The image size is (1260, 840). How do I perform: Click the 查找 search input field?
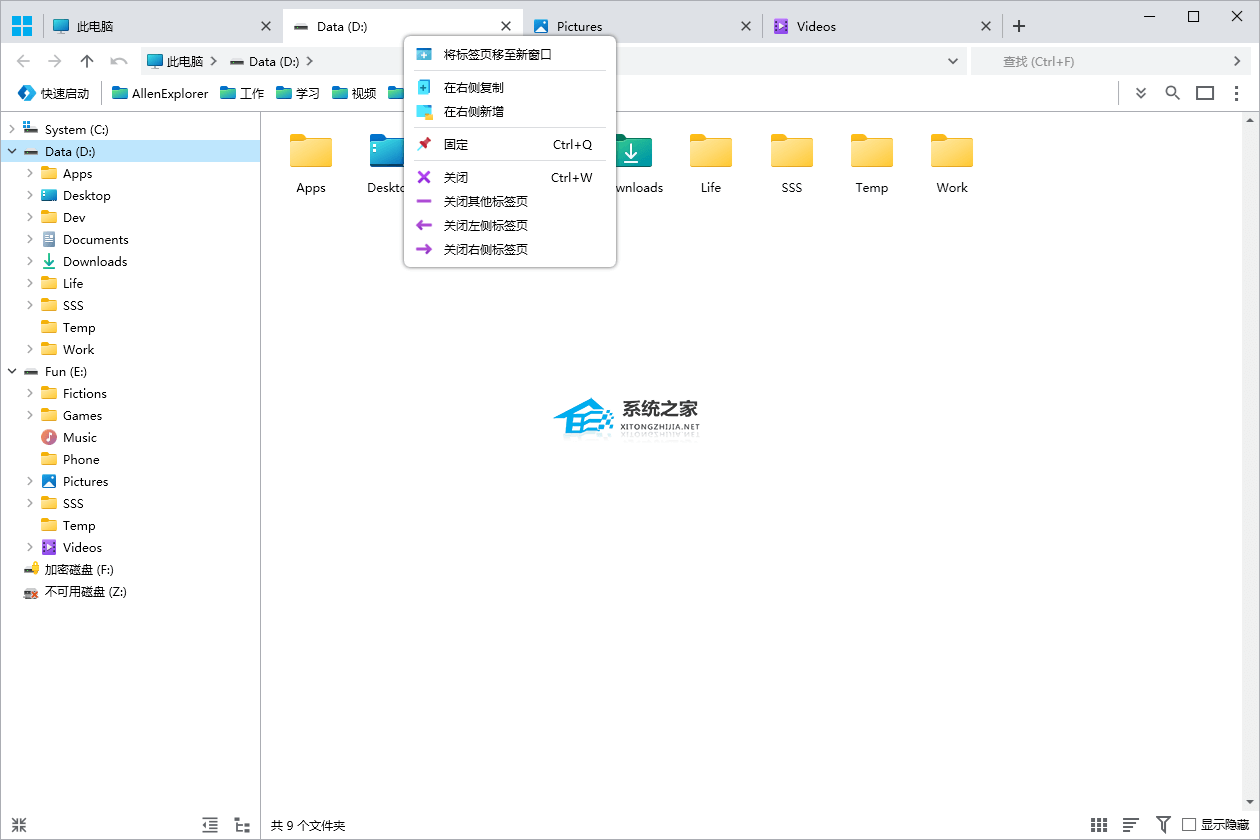(1100, 61)
